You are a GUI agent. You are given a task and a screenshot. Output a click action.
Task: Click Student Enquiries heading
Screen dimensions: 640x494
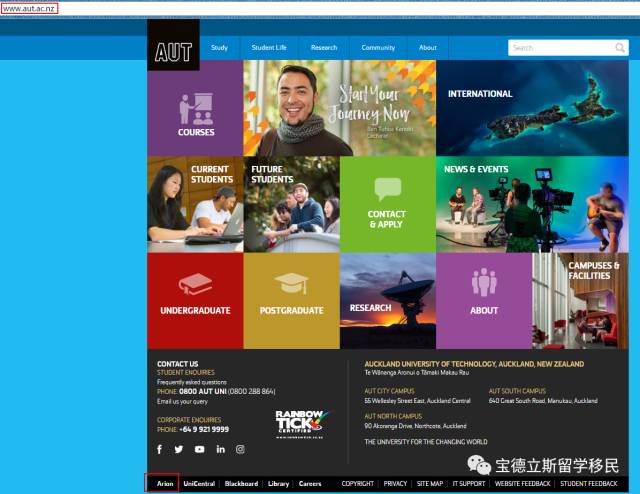click(186, 372)
